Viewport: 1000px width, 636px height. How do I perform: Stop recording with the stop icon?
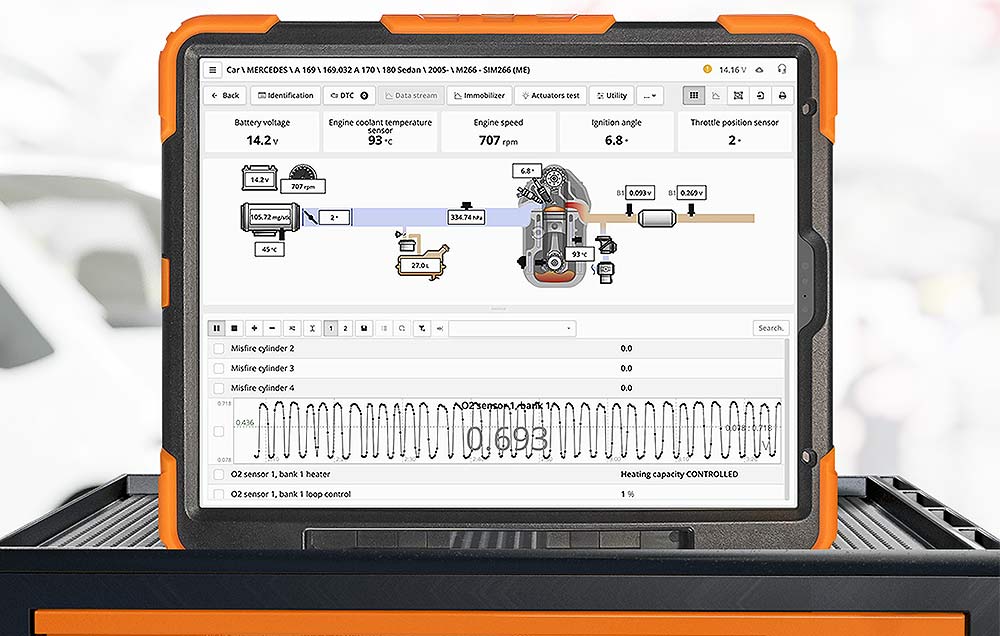(234, 328)
